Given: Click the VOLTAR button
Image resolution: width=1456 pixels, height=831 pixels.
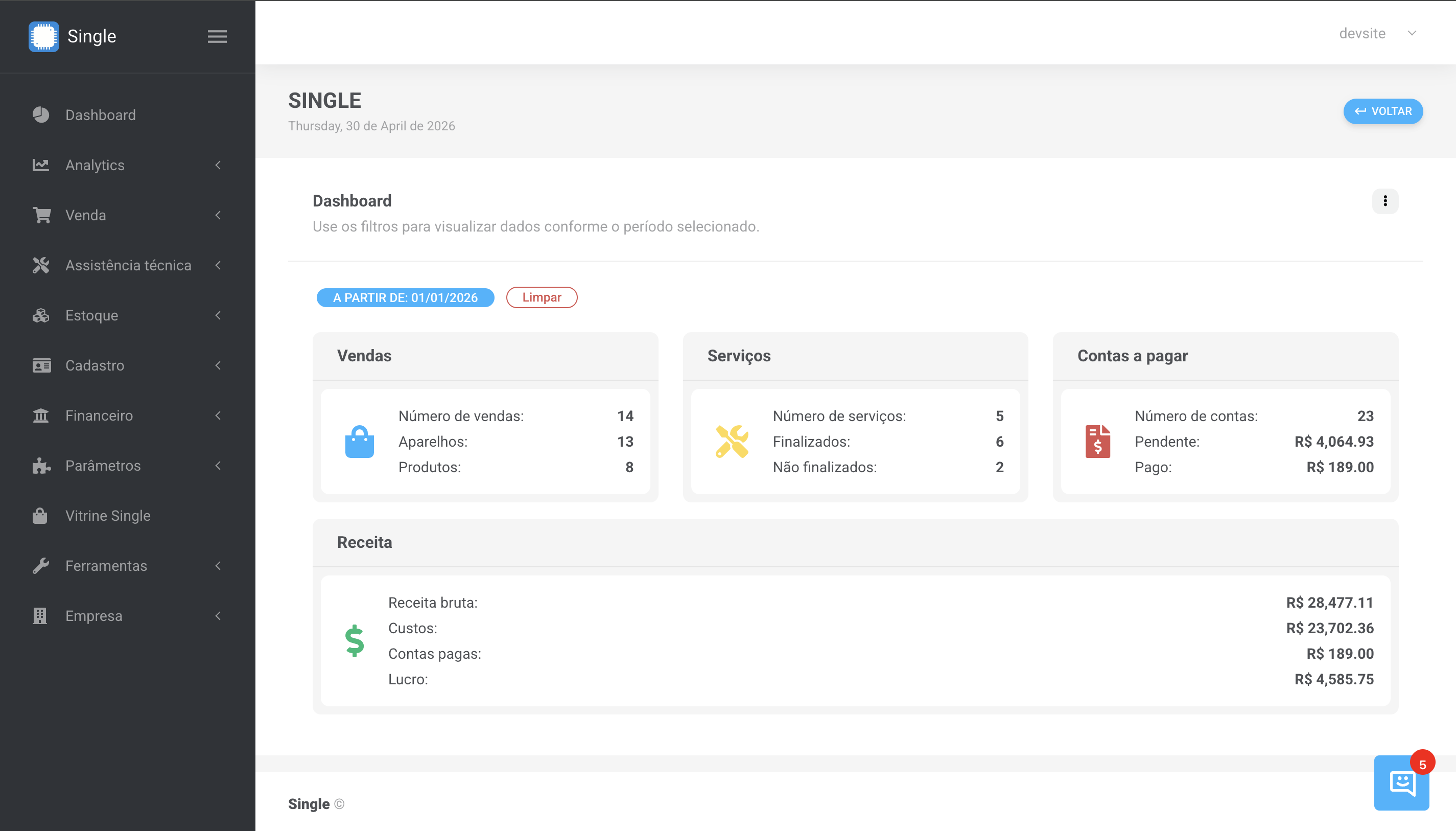Looking at the screenshot, I should [x=1382, y=111].
